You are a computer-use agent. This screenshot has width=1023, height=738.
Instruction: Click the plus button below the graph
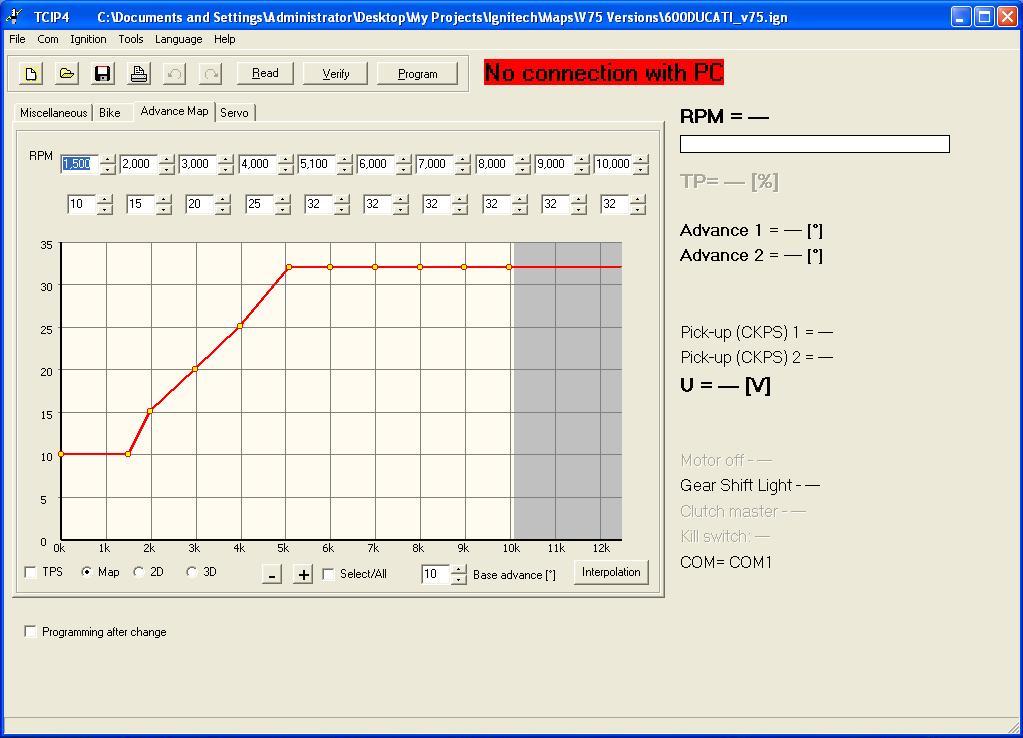(303, 574)
